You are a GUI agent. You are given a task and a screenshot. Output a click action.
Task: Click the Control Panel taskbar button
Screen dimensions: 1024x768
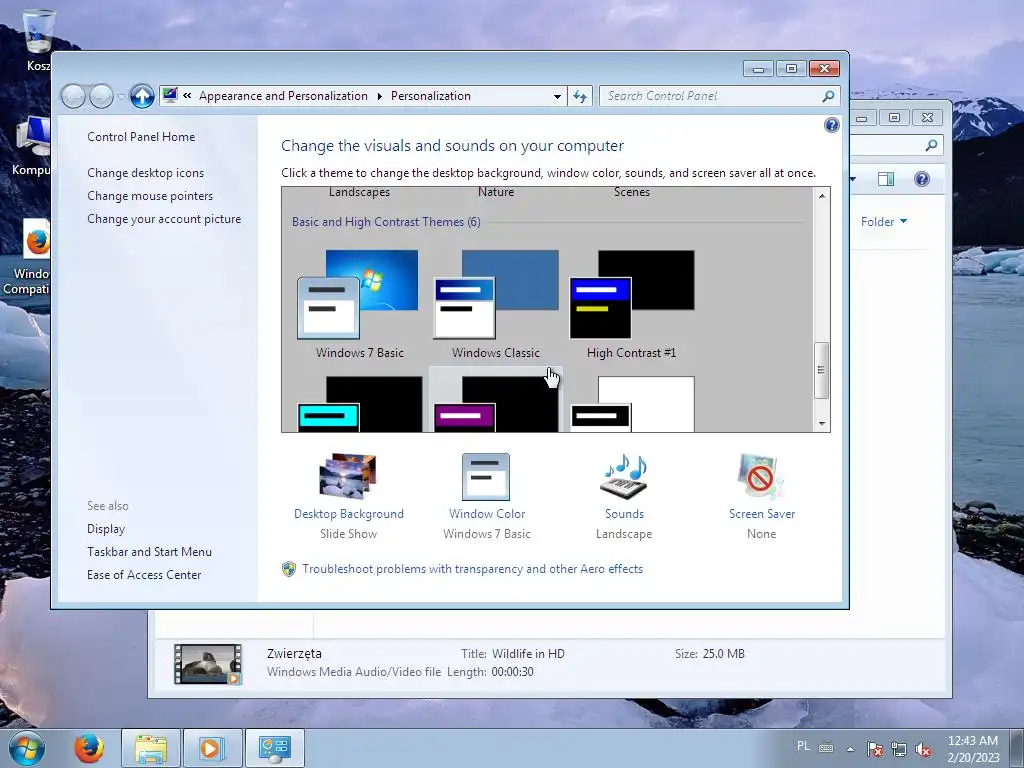click(274, 748)
